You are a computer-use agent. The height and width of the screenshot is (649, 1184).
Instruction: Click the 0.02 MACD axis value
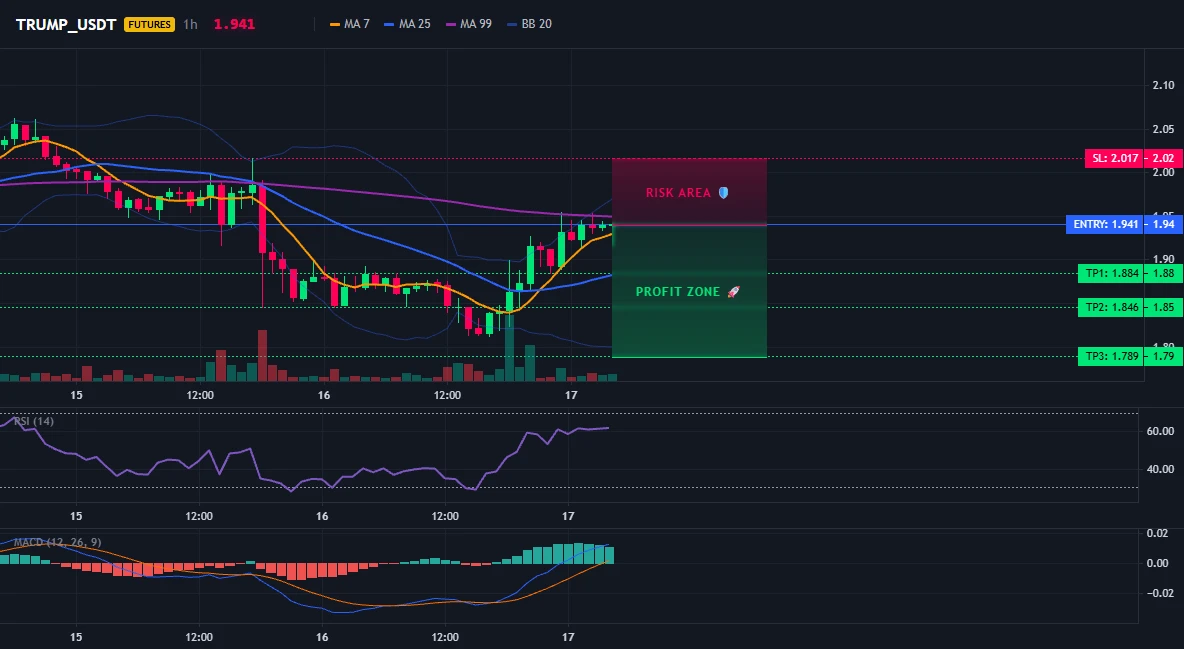click(1157, 533)
